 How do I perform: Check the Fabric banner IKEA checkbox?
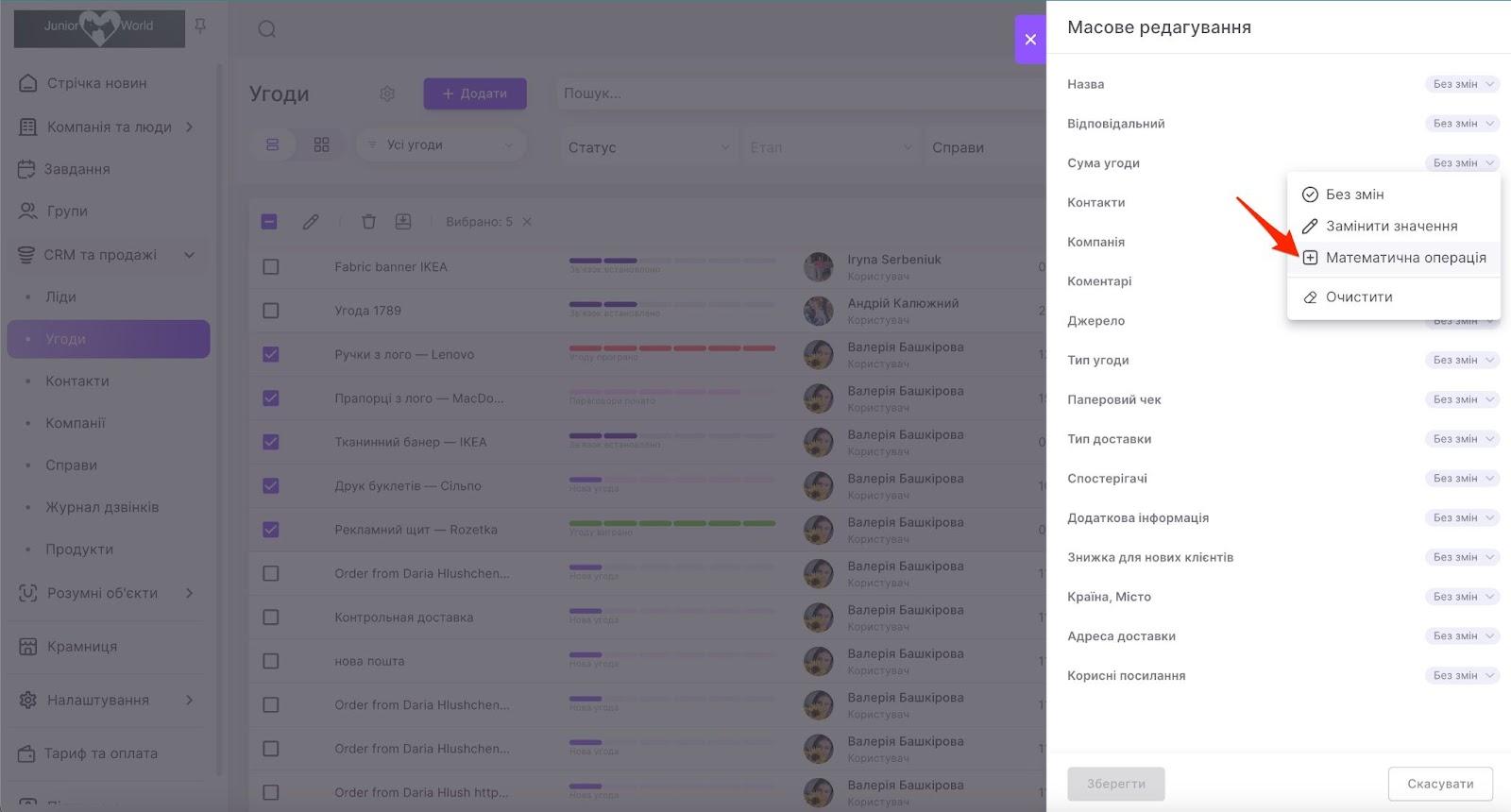[271, 267]
